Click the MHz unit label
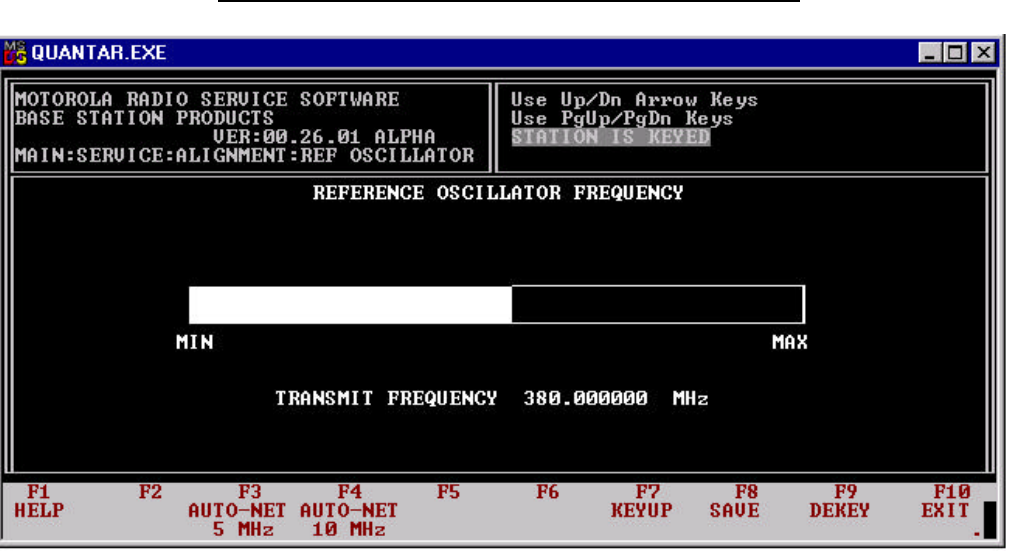This screenshot has width=1009, height=551. pos(690,398)
